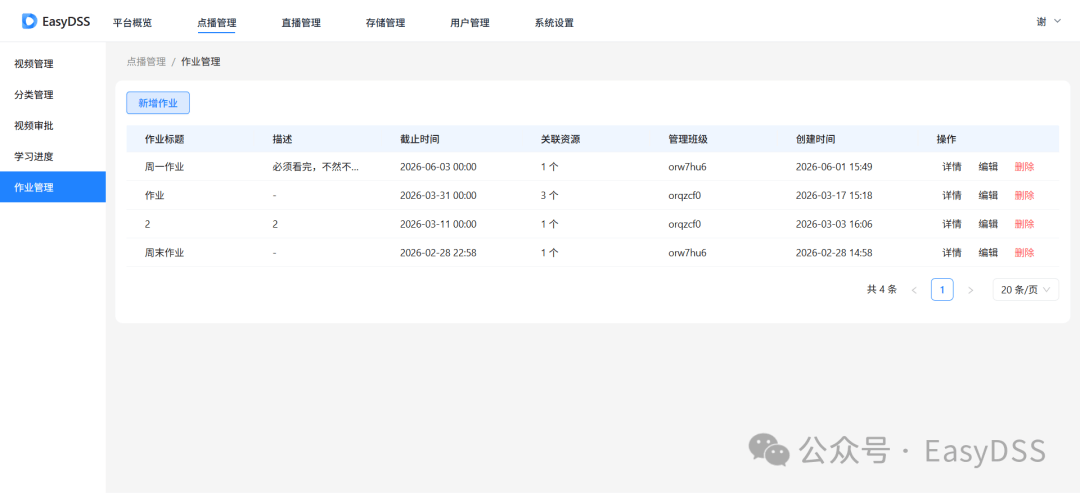
Task: Click the 2026-03-03 16:06 creation time cell
Action: pyautogui.click(x=834, y=224)
